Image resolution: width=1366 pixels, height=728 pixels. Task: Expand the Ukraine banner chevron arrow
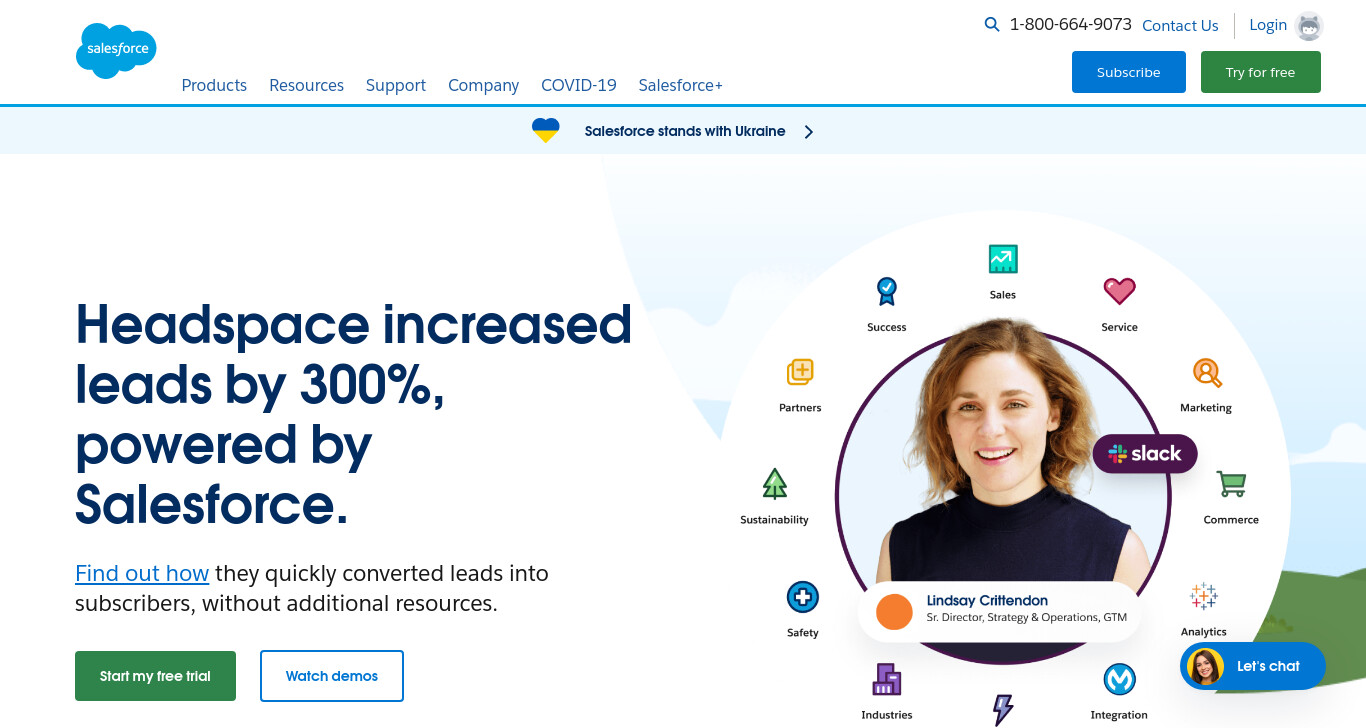(809, 132)
